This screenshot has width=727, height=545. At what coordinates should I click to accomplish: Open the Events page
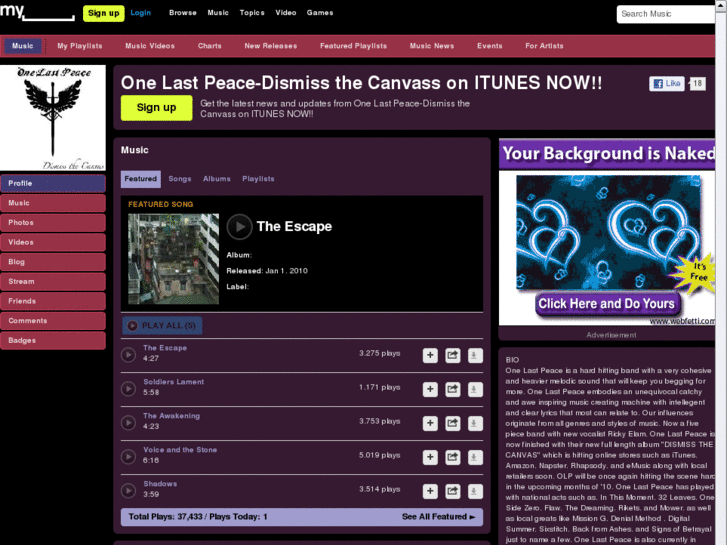tap(490, 46)
